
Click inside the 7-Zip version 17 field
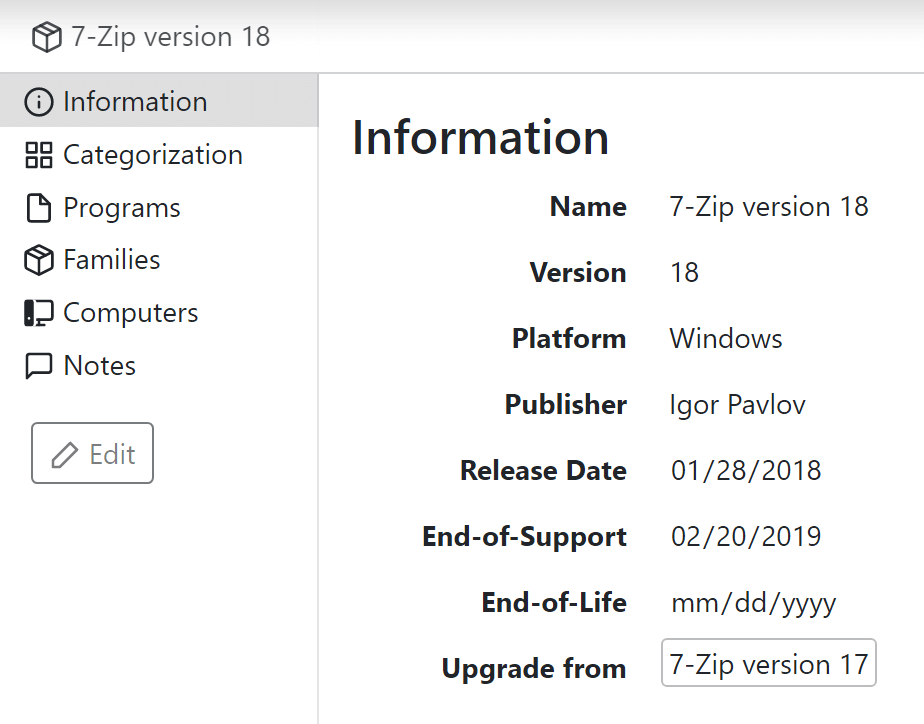(x=768, y=663)
